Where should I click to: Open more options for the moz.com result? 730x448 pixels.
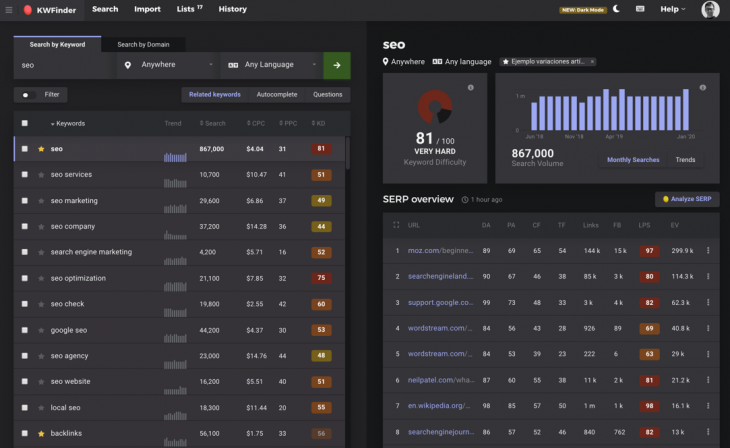click(708, 250)
